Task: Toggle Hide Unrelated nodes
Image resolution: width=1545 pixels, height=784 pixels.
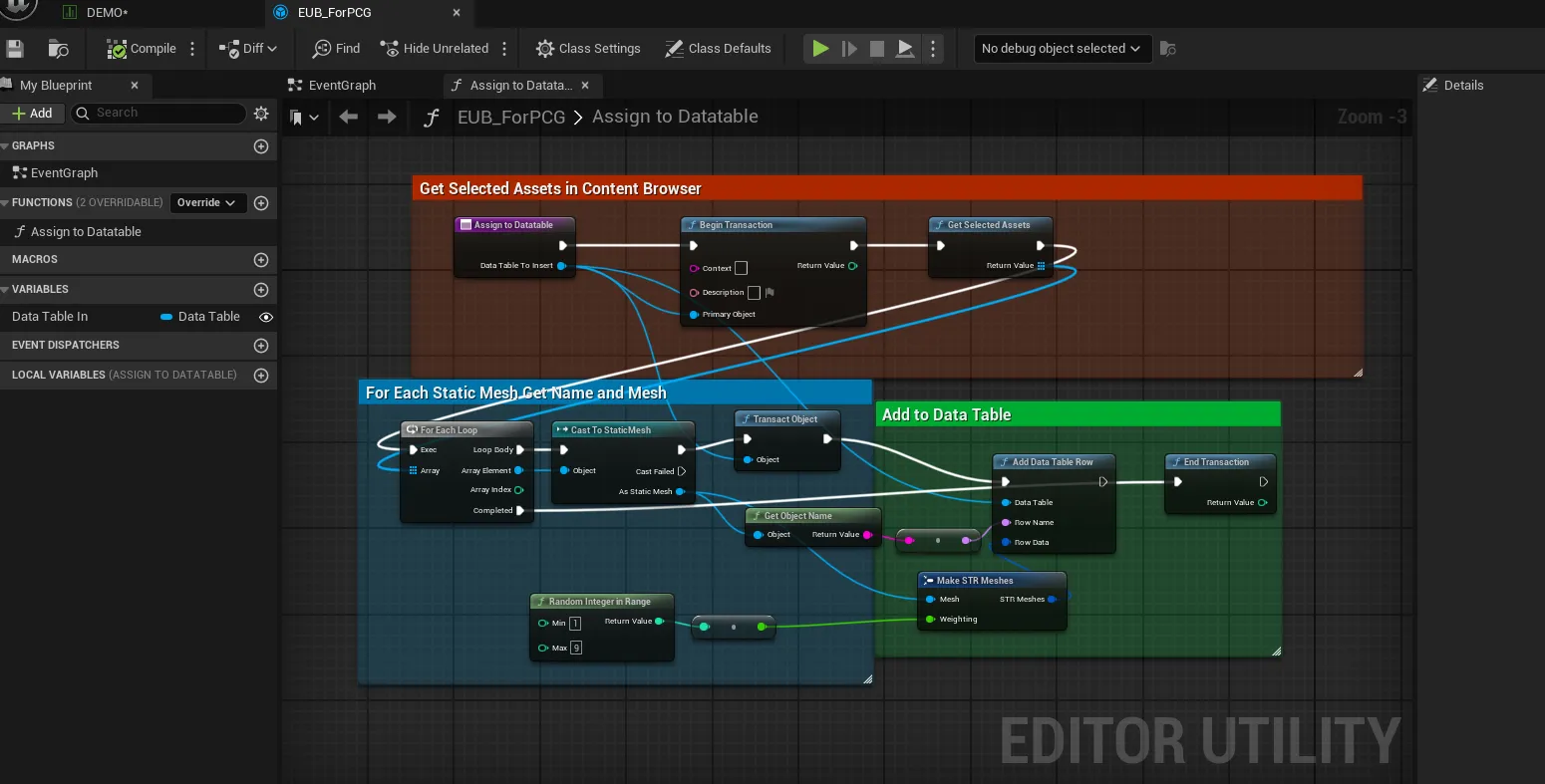Action: pyautogui.click(x=435, y=48)
